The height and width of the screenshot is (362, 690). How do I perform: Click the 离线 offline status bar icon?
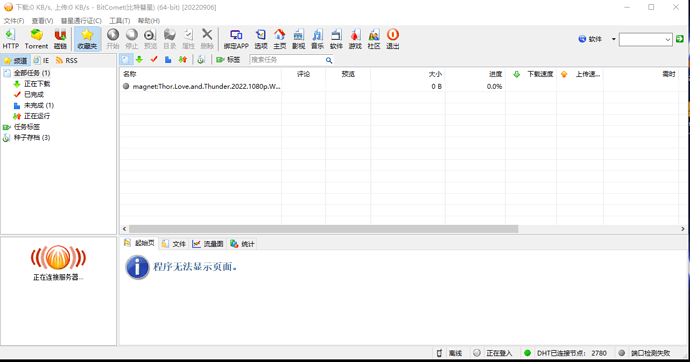[x=439, y=353]
